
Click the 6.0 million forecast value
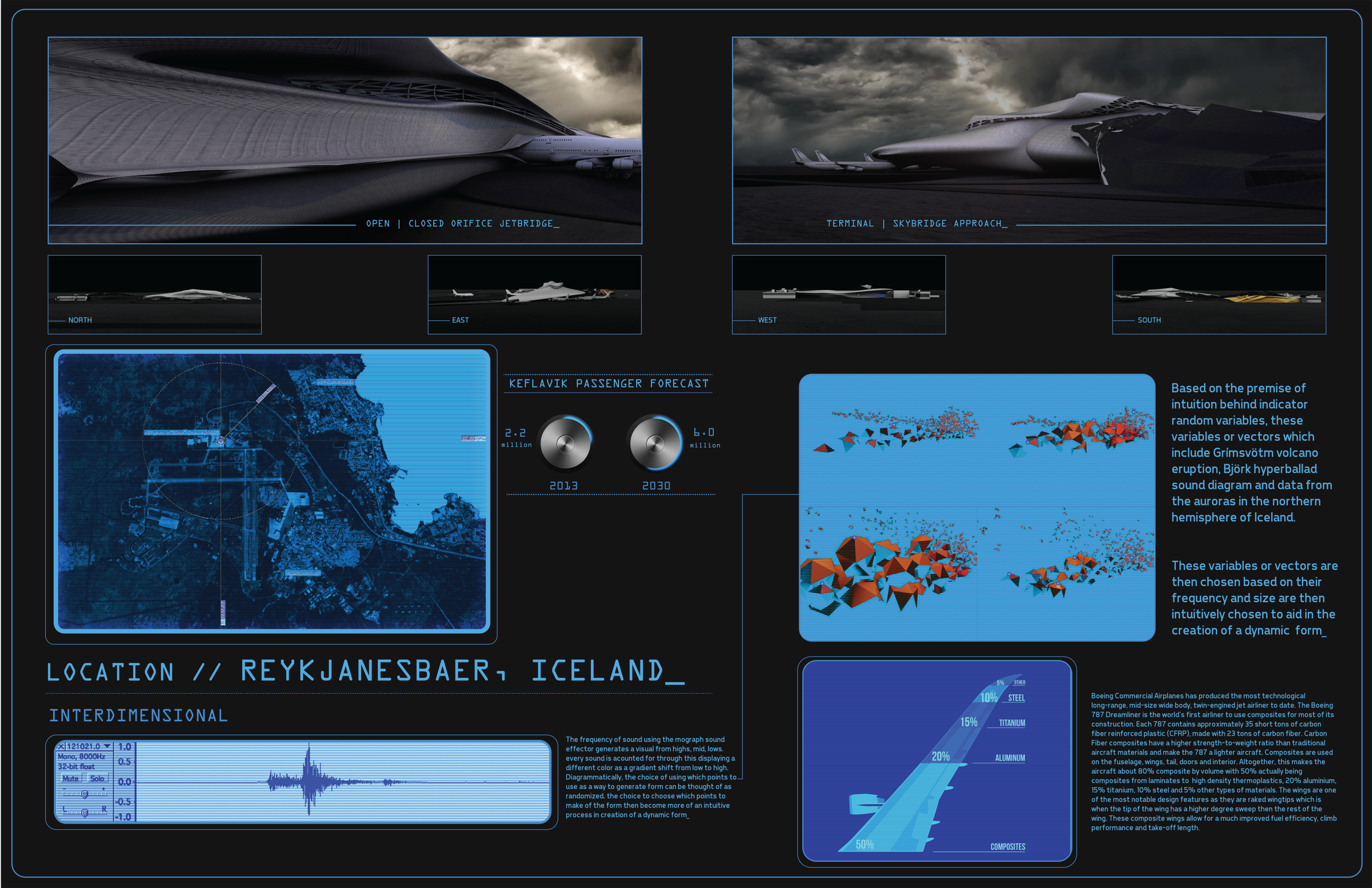(x=705, y=437)
